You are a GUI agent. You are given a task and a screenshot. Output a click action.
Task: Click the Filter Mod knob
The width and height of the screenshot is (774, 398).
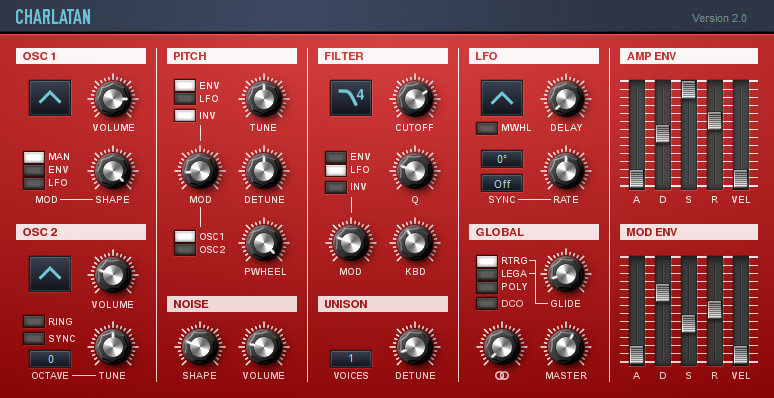click(351, 242)
